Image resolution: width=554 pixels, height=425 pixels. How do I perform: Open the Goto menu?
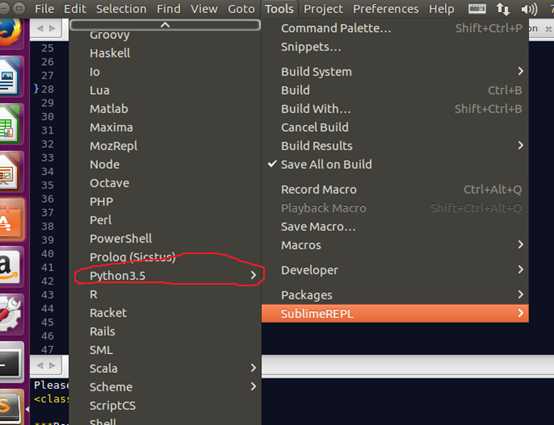241,9
